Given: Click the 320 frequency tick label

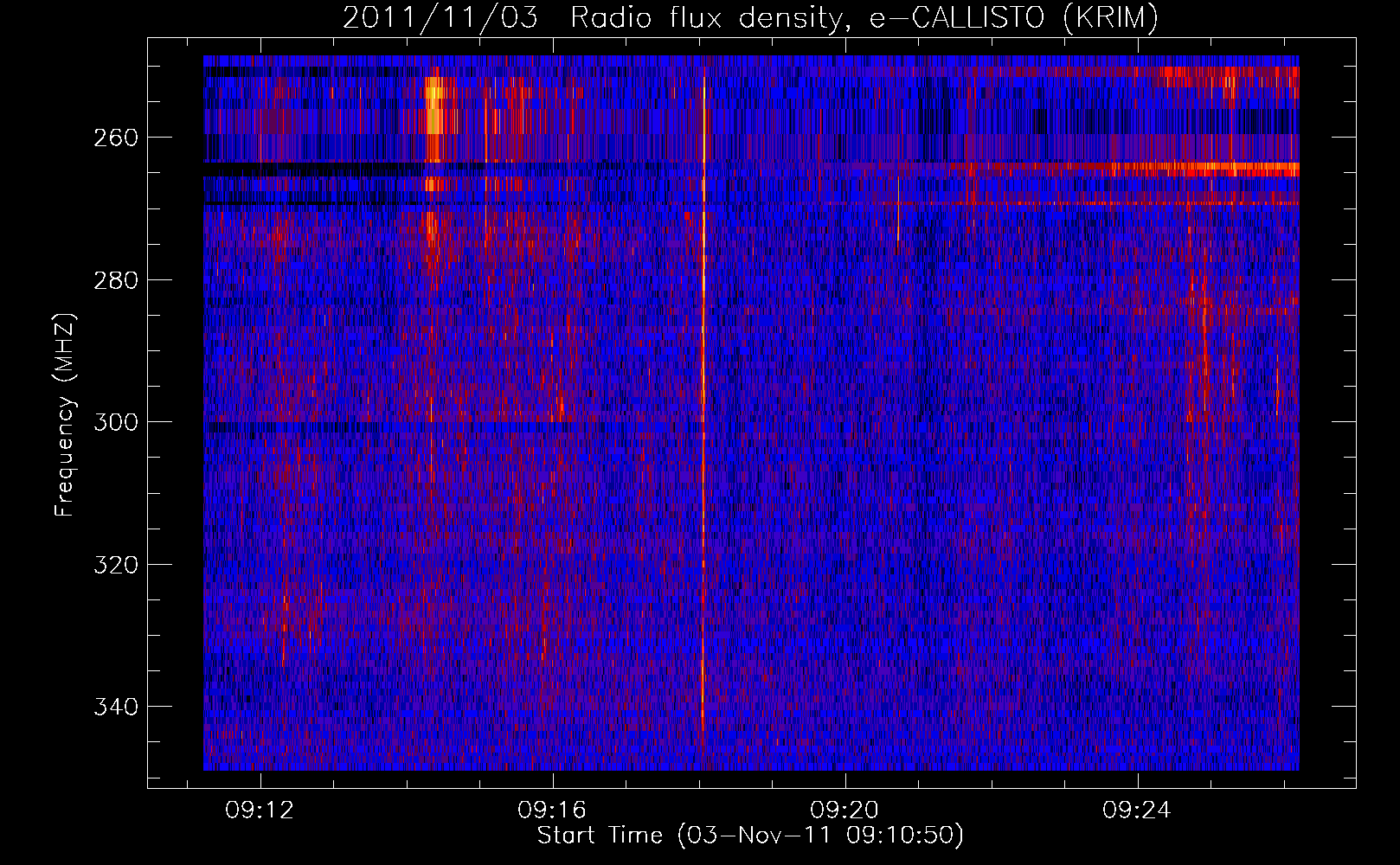Looking at the screenshot, I should tap(115, 565).
